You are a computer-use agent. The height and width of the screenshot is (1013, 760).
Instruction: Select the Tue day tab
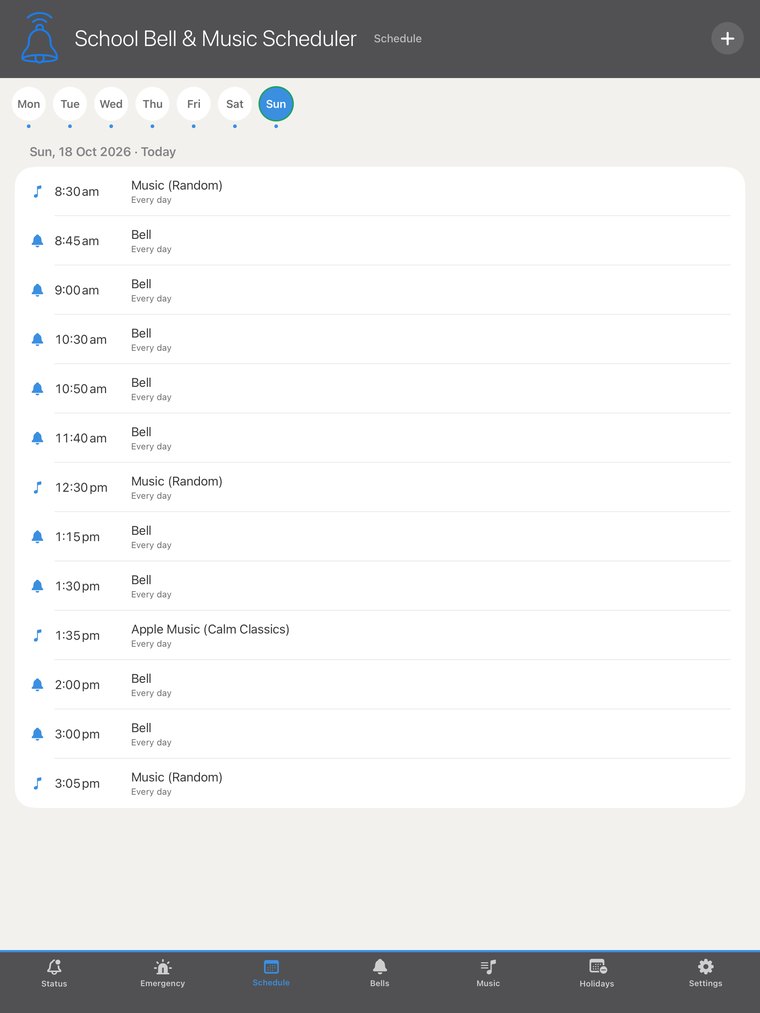[70, 104]
